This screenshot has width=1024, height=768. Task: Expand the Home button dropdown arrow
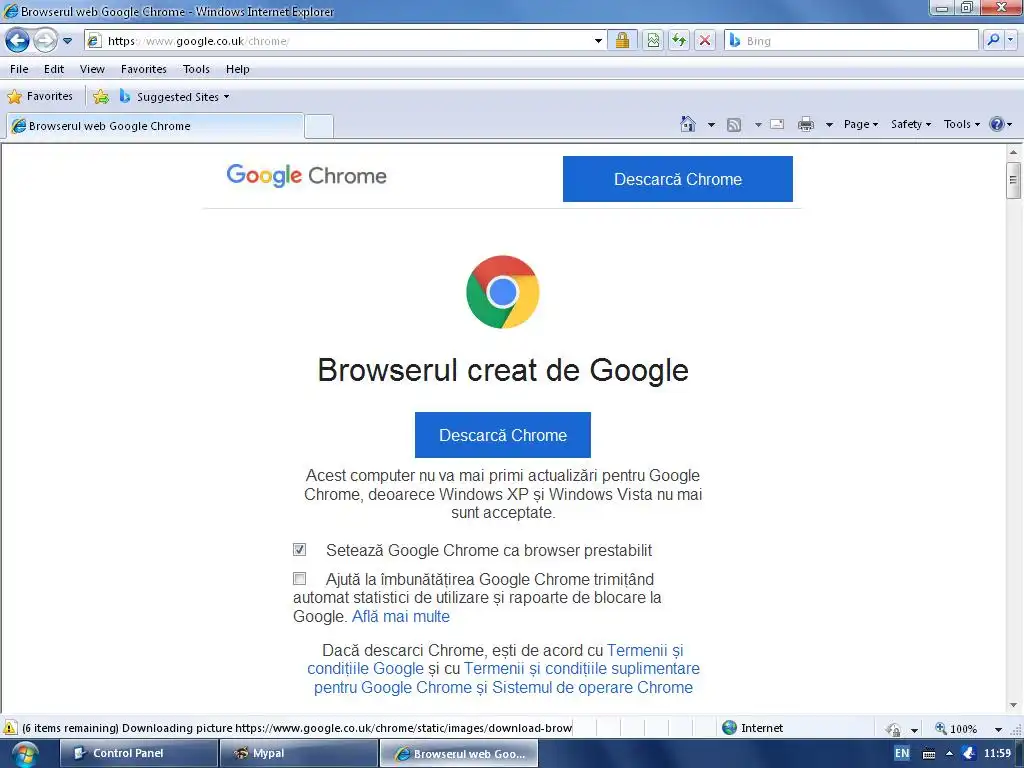click(x=711, y=125)
